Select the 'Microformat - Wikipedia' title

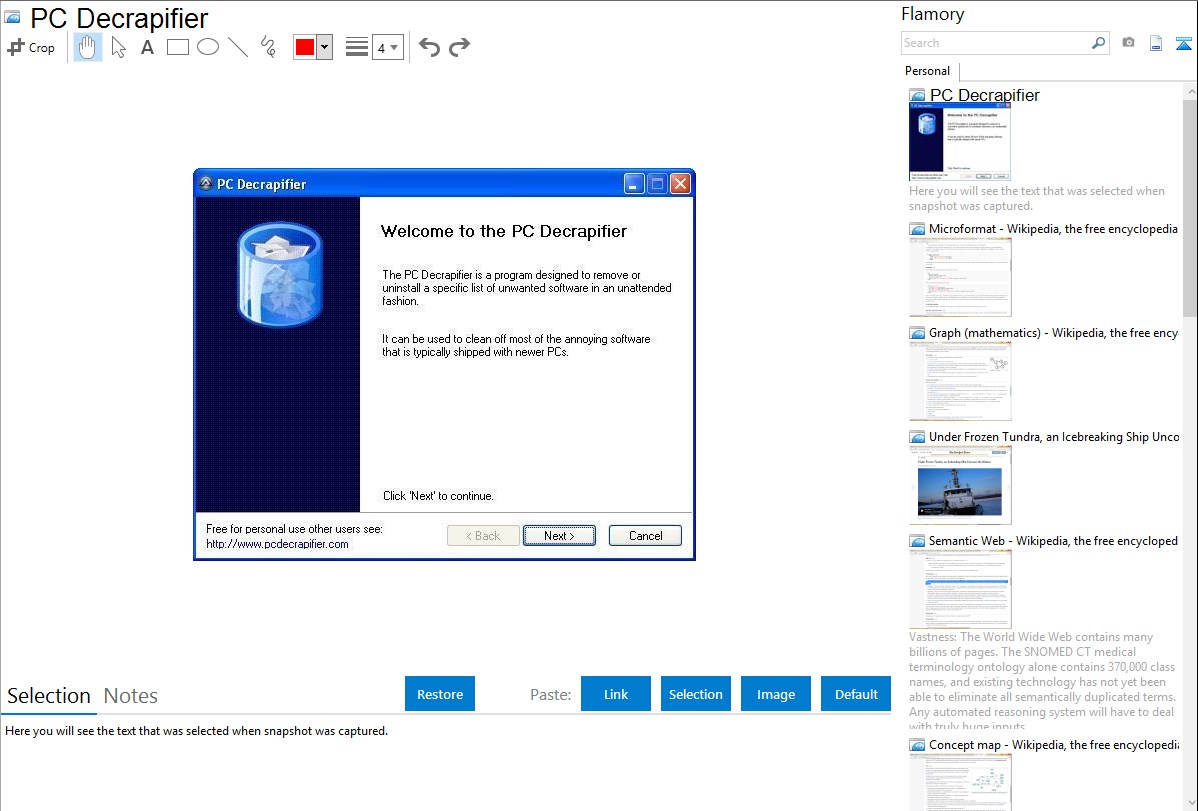(x=1054, y=229)
